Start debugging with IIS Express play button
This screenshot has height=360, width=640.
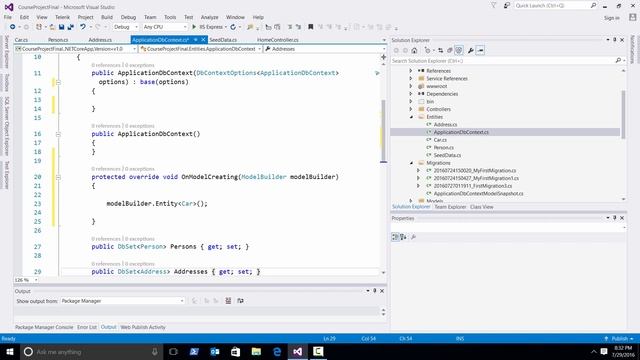(x=194, y=27)
